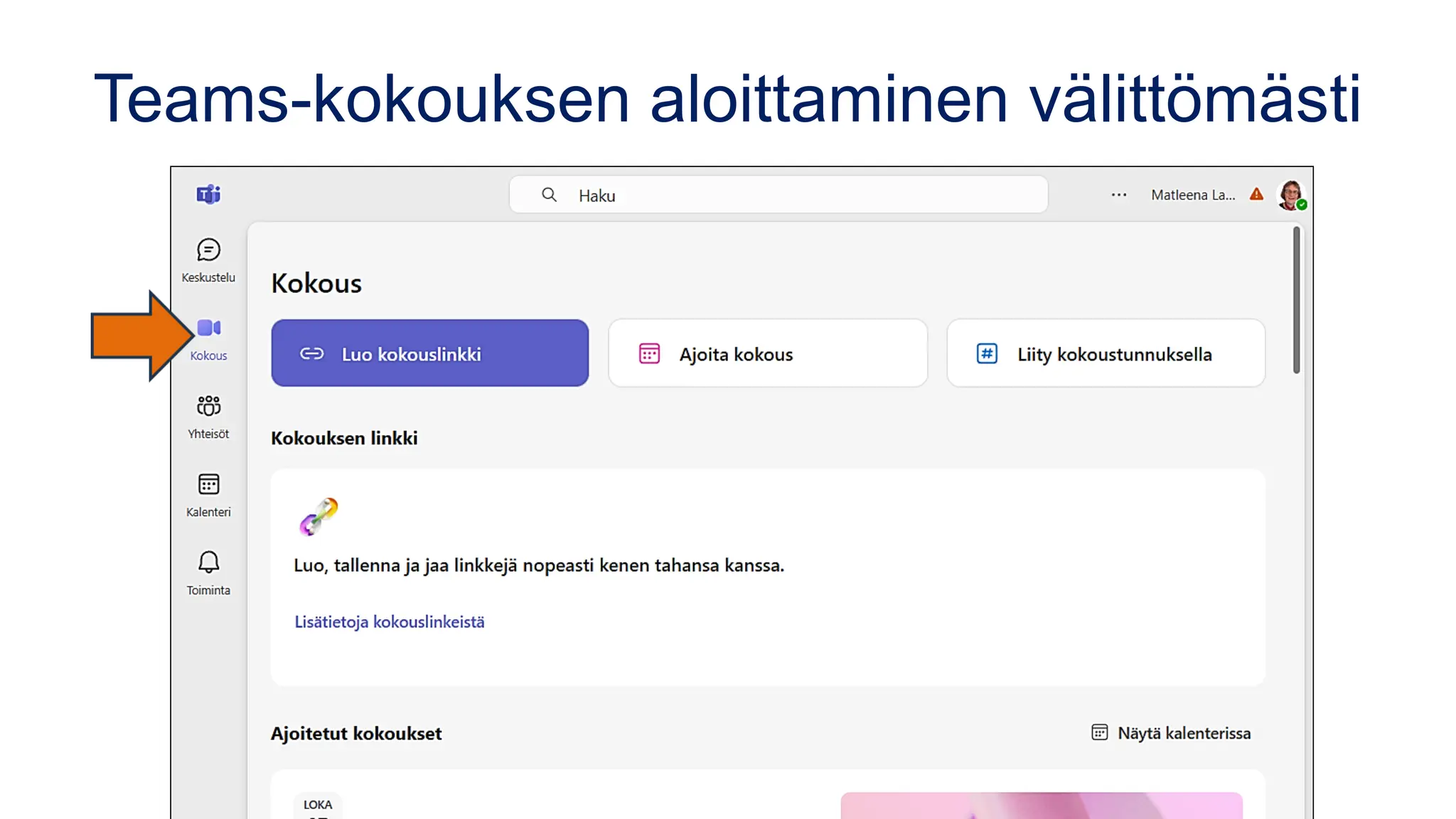Image resolution: width=1456 pixels, height=819 pixels.
Task: Click Luo kokouslinkki button
Action: coord(430,353)
